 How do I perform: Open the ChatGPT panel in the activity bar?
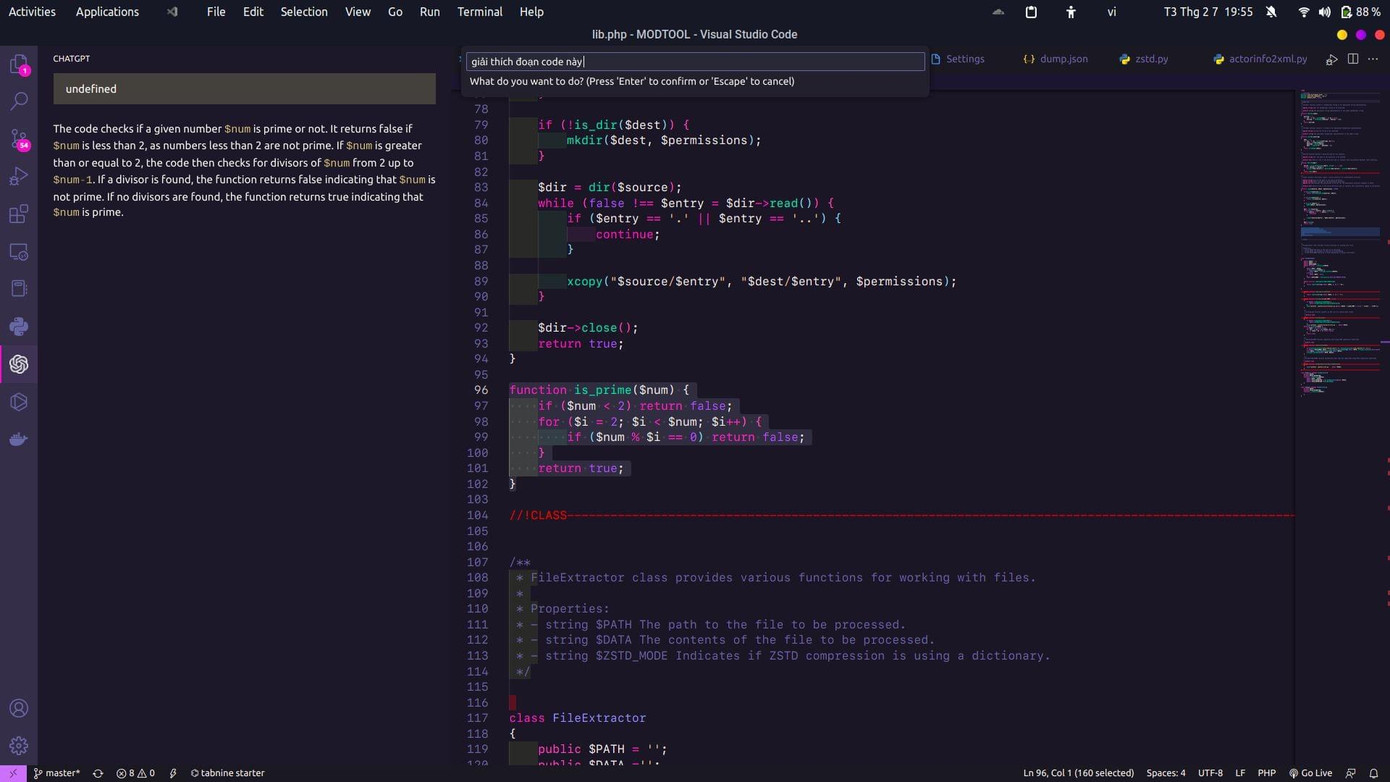click(x=19, y=364)
